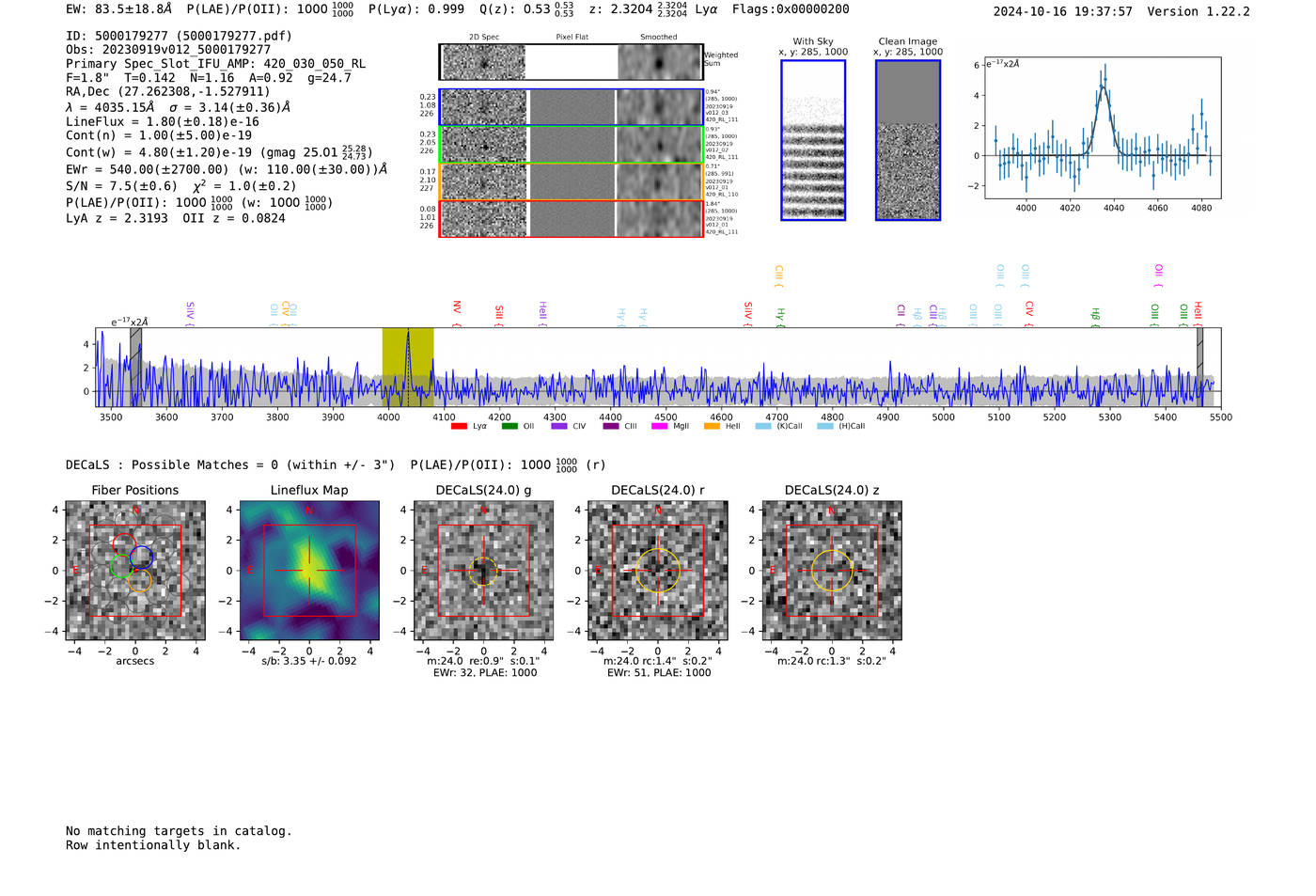1316x896 pixels.
Task: Click the Cont(n) = 1.00(±5.00)e-19 line
Action: [159, 135]
